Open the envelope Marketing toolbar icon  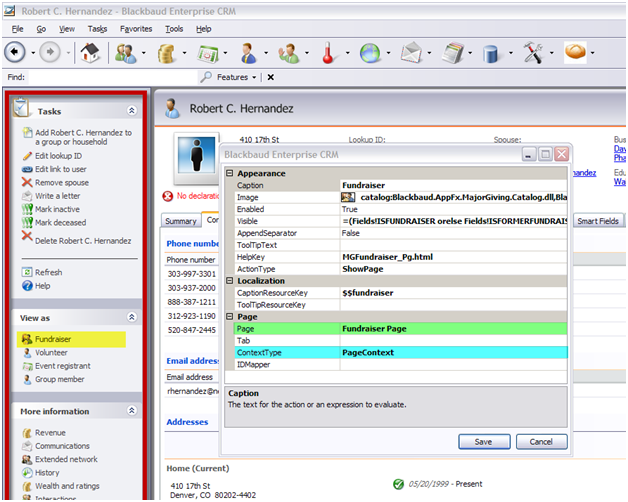pos(411,53)
